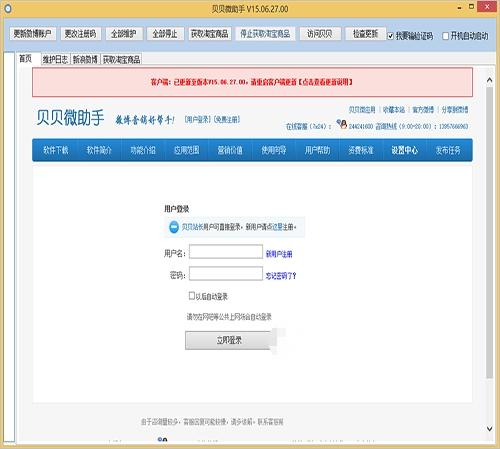
Task: Click the 贝贝站长 link in login notice
Action: tap(192, 227)
